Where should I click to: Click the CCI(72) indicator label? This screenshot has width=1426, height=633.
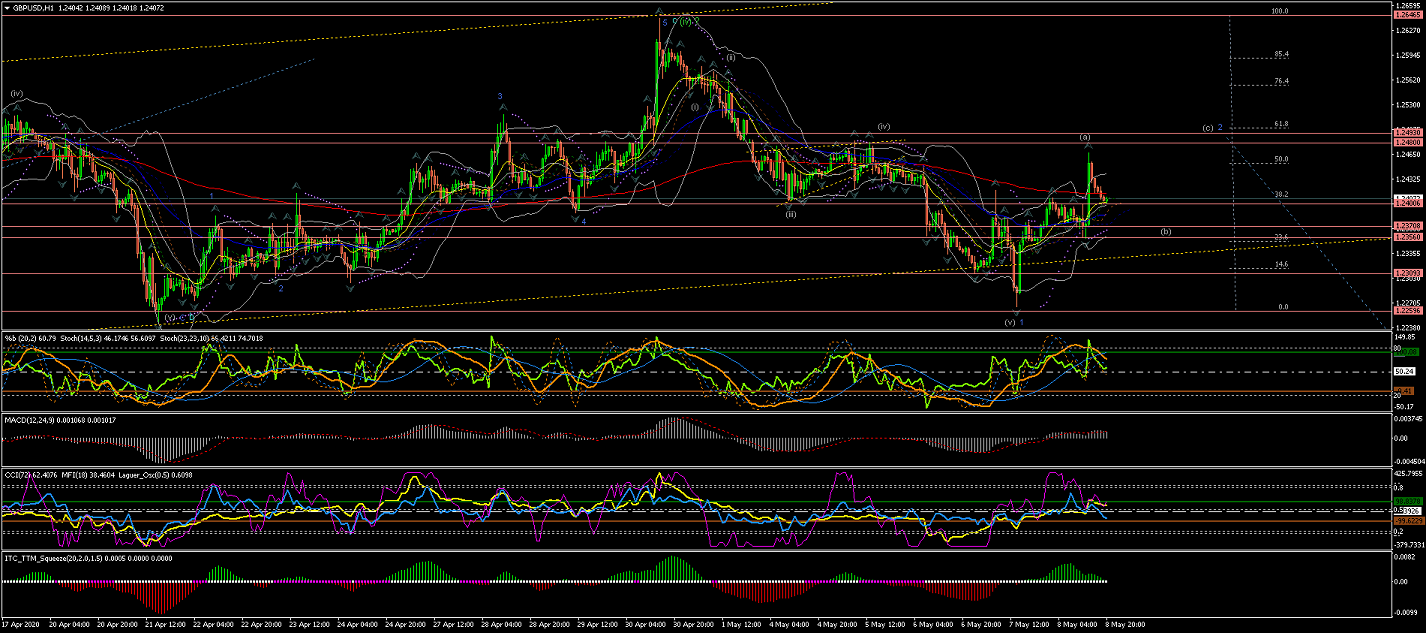(x=19, y=474)
